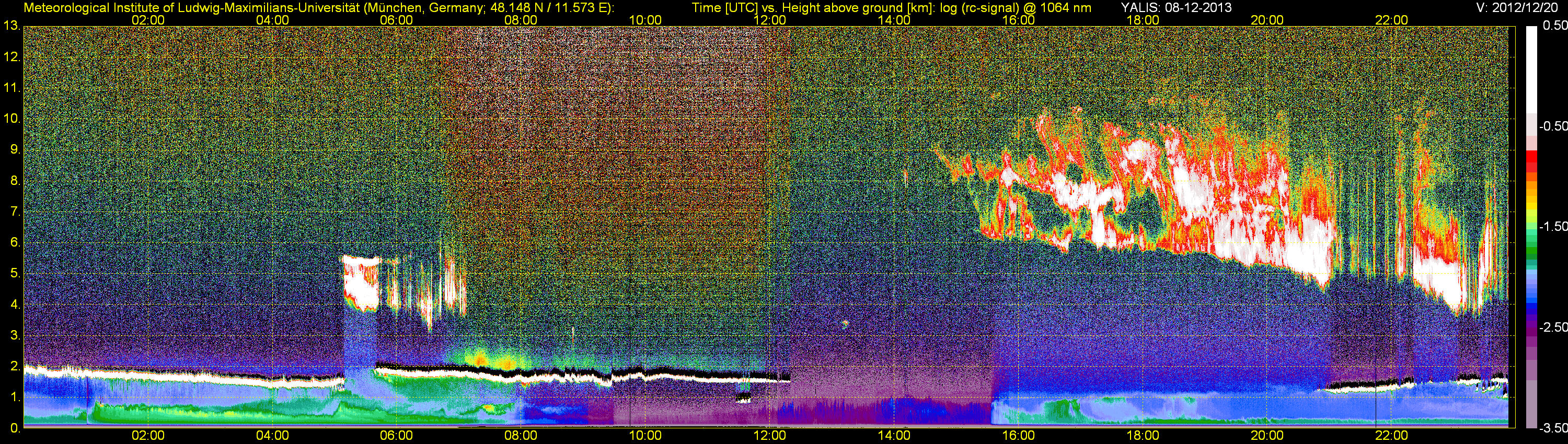
Task: Click the 18:00 label on the bottom time axis
Action: [1143, 436]
